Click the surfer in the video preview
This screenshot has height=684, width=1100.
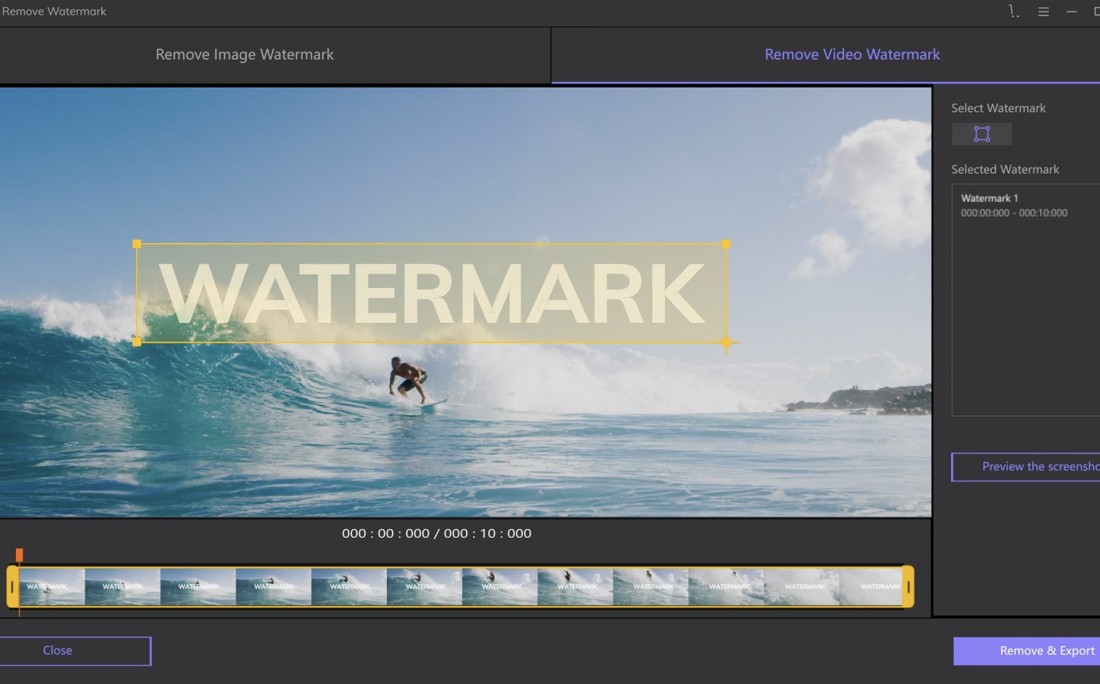coord(409,380)
